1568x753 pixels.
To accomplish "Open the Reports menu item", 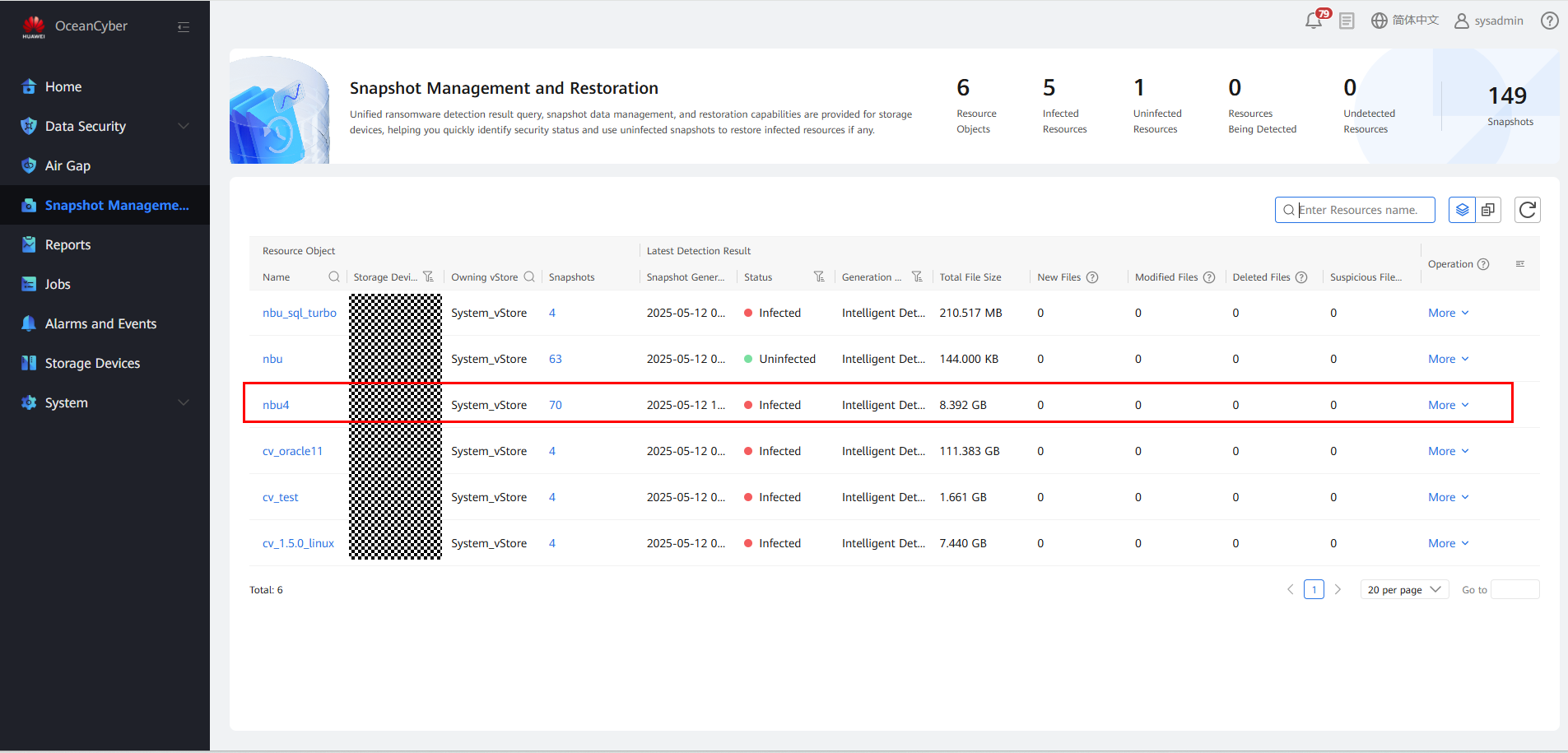I will (67, 244).
